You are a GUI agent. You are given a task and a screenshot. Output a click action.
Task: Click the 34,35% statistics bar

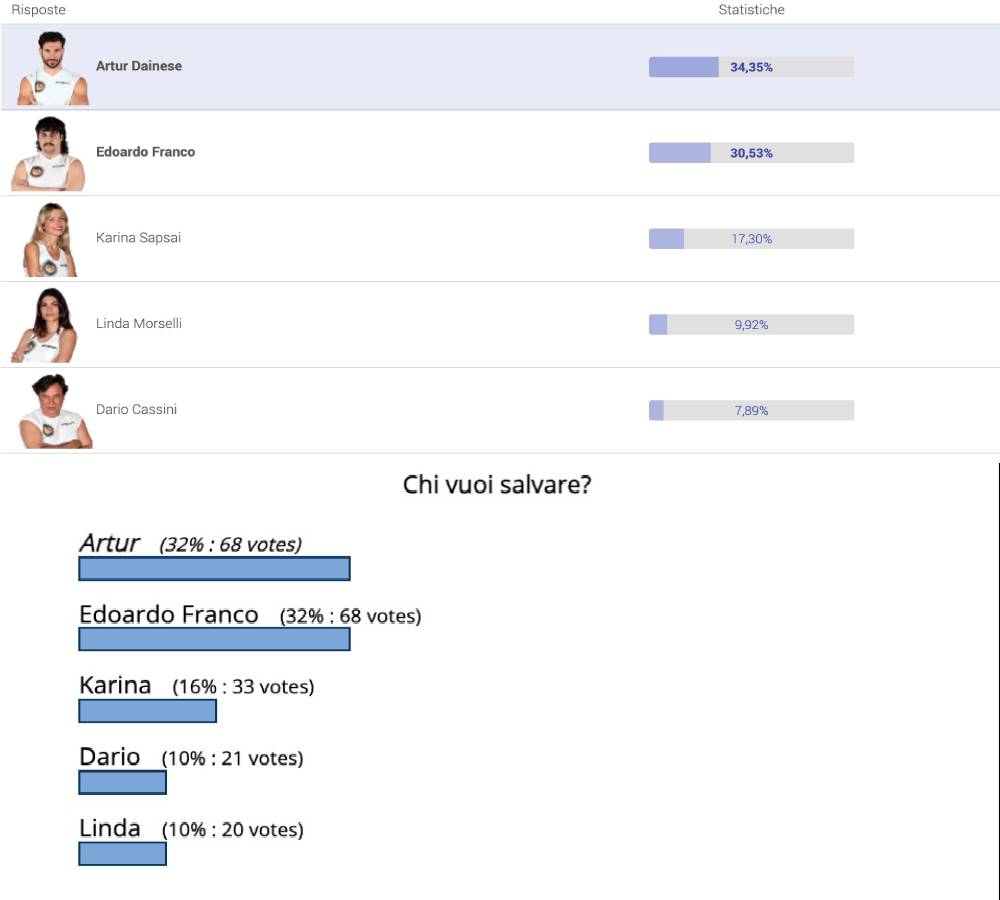tap(751, 67)
